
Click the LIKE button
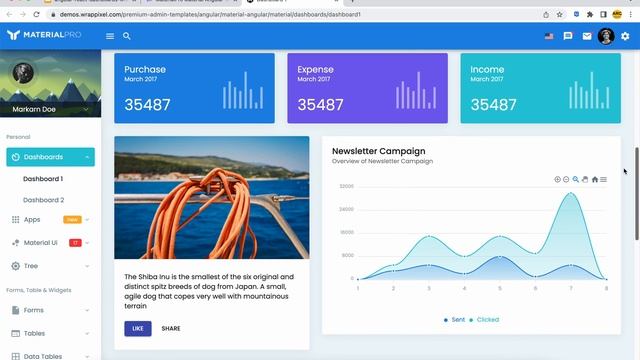pos(138,329)
